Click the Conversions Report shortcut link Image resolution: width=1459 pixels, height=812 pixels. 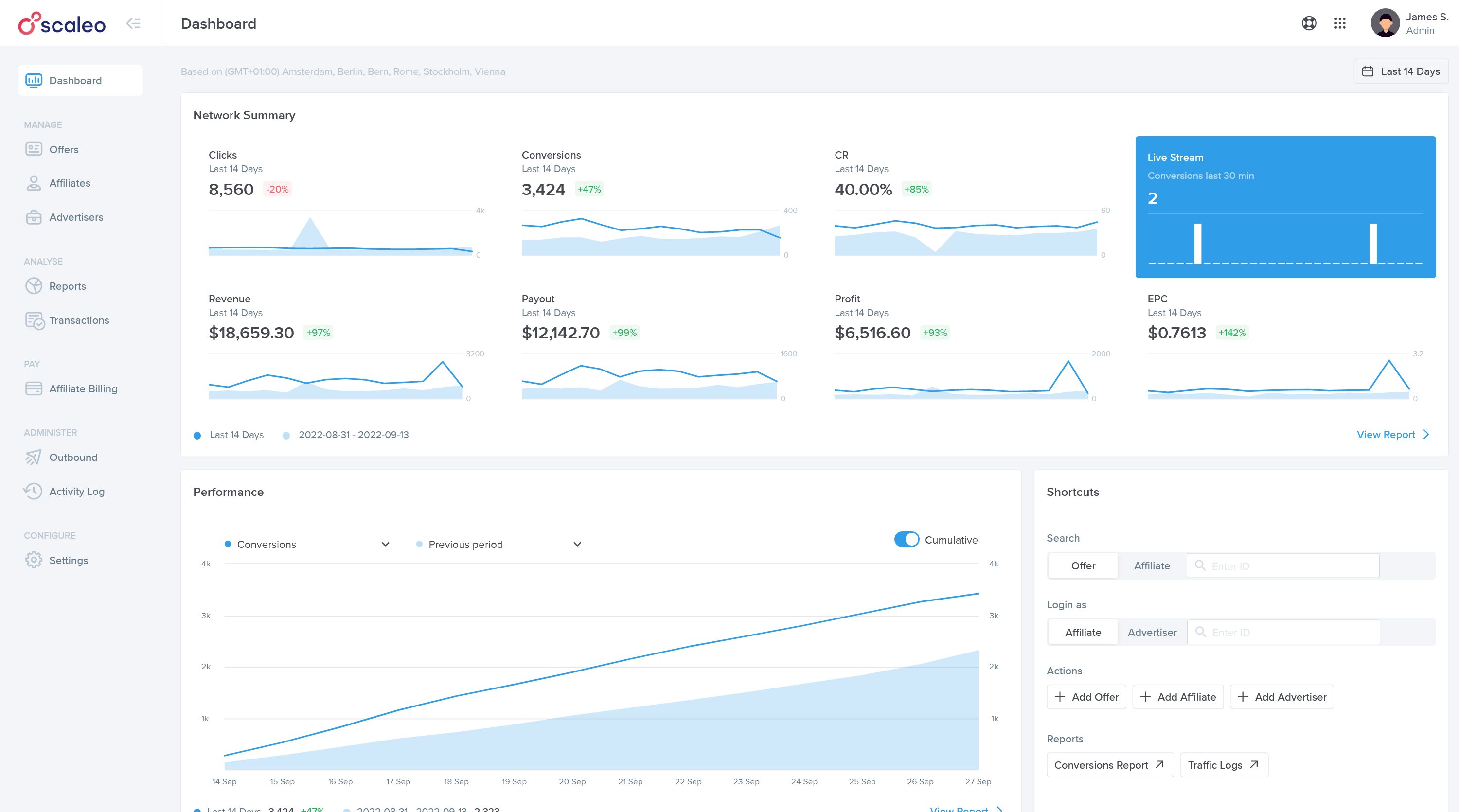1108,764
